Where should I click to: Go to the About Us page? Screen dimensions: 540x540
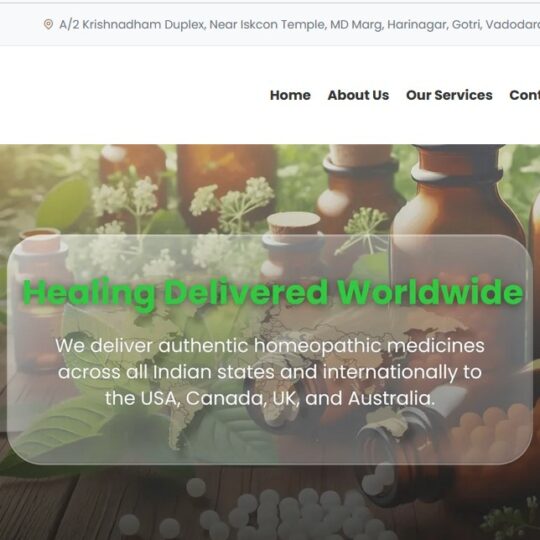pos(358,95)
